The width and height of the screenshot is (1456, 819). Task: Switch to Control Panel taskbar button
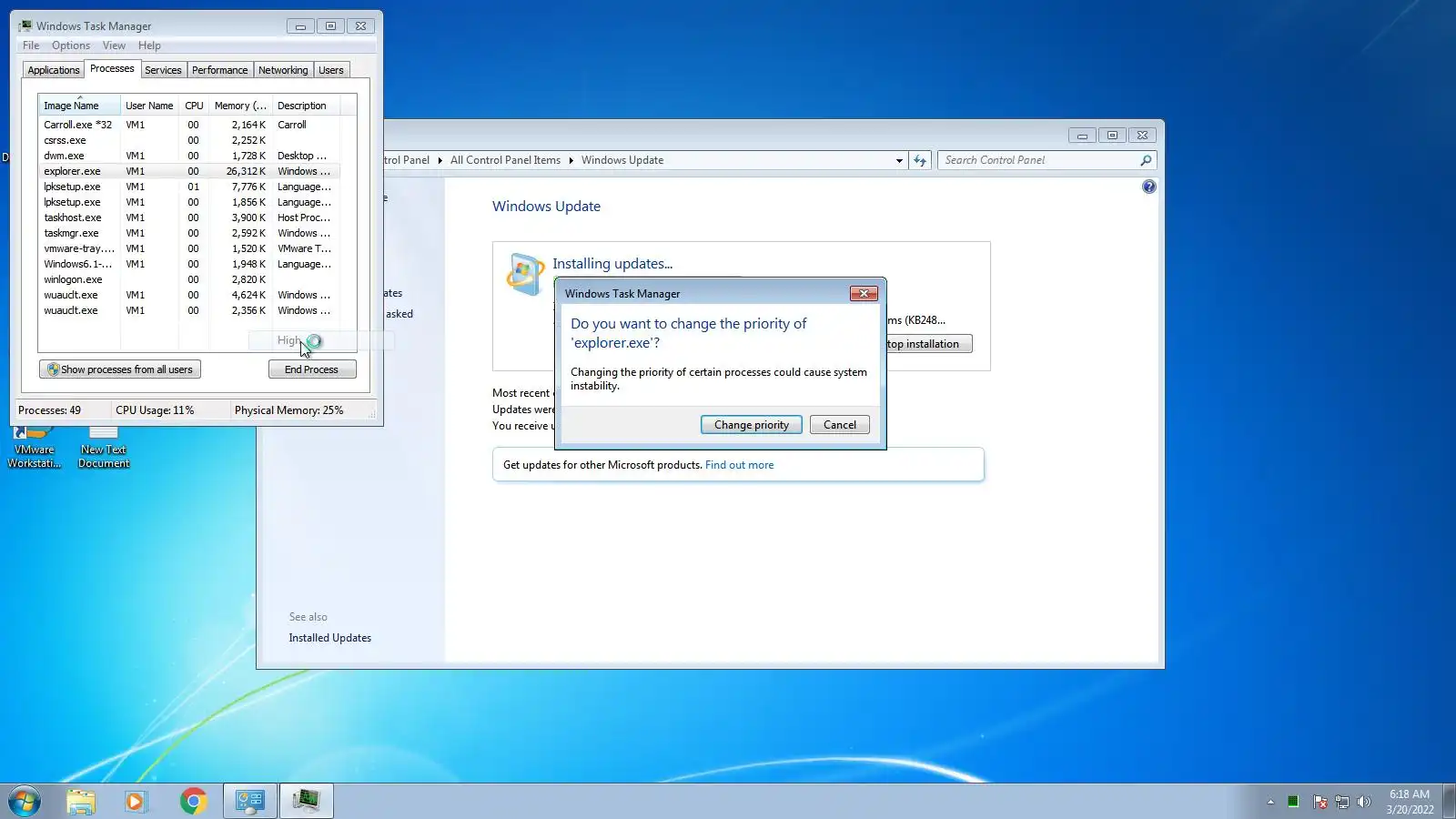coord(250,801)
